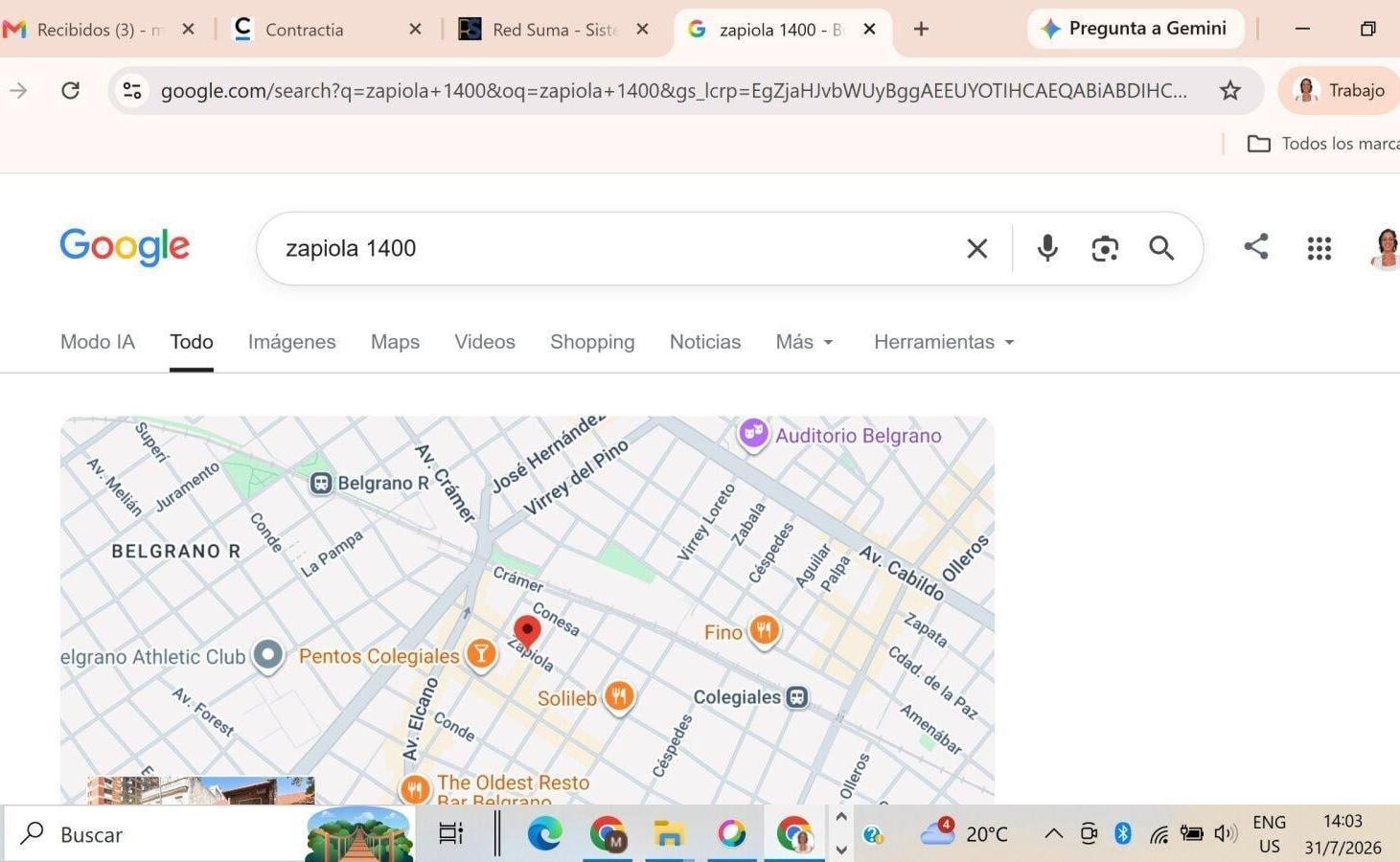The image size is (1400, 862).
Task: Click the zapiola 1400 search field
Action: tap(613, 248)
